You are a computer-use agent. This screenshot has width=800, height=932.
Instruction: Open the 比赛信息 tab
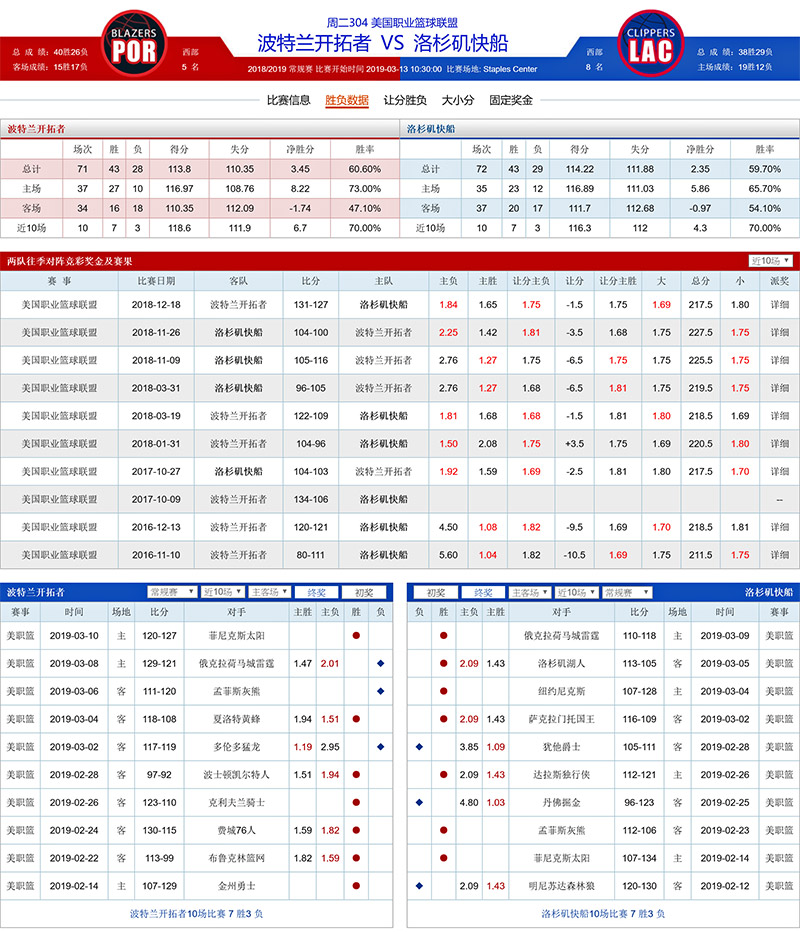pyautogui.click(x=288, y=100)
